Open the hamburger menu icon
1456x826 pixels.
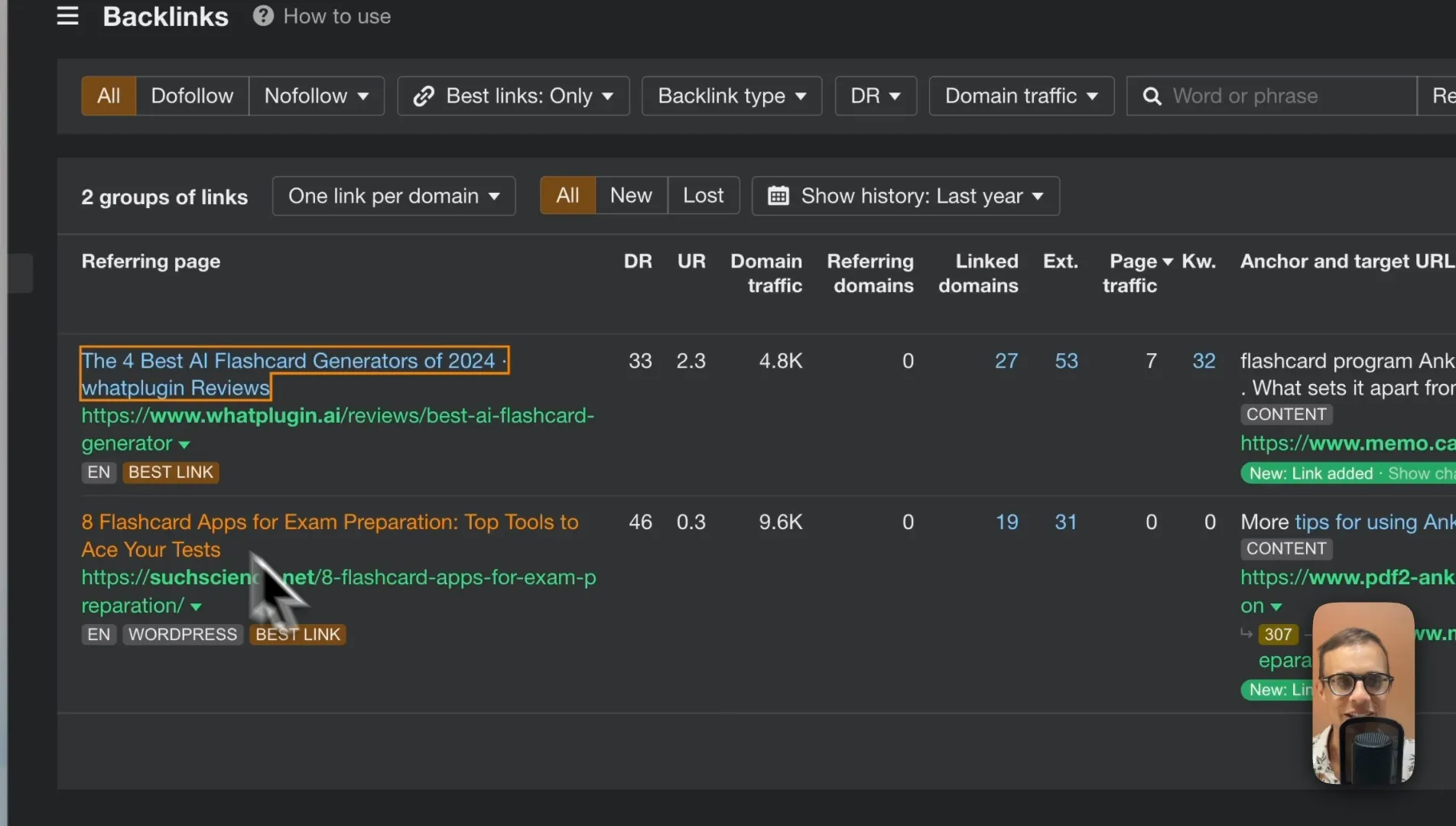(x=67, y=16)
